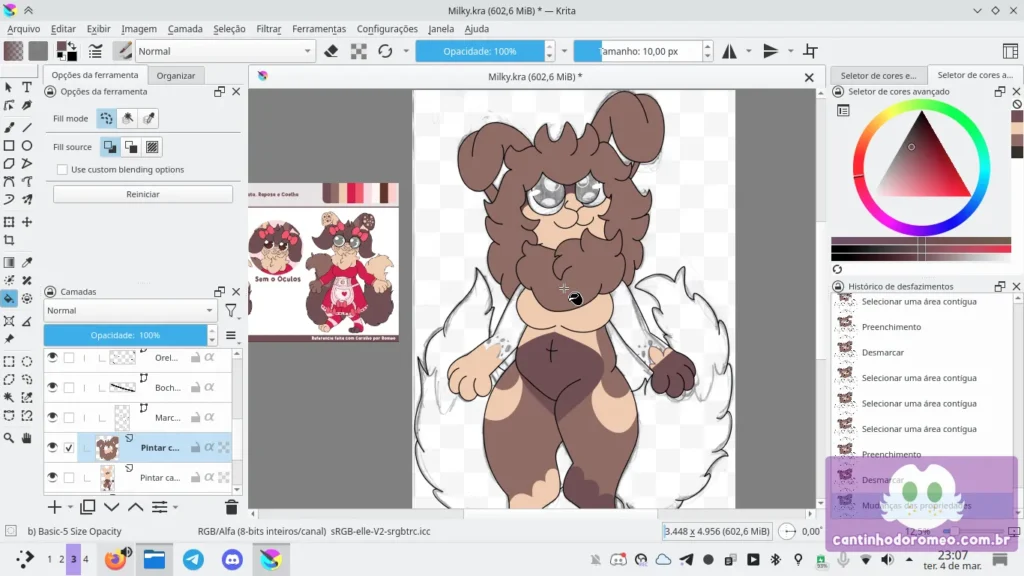Activate wrap around mode icon
The image size is (1024, 576).
810,51
